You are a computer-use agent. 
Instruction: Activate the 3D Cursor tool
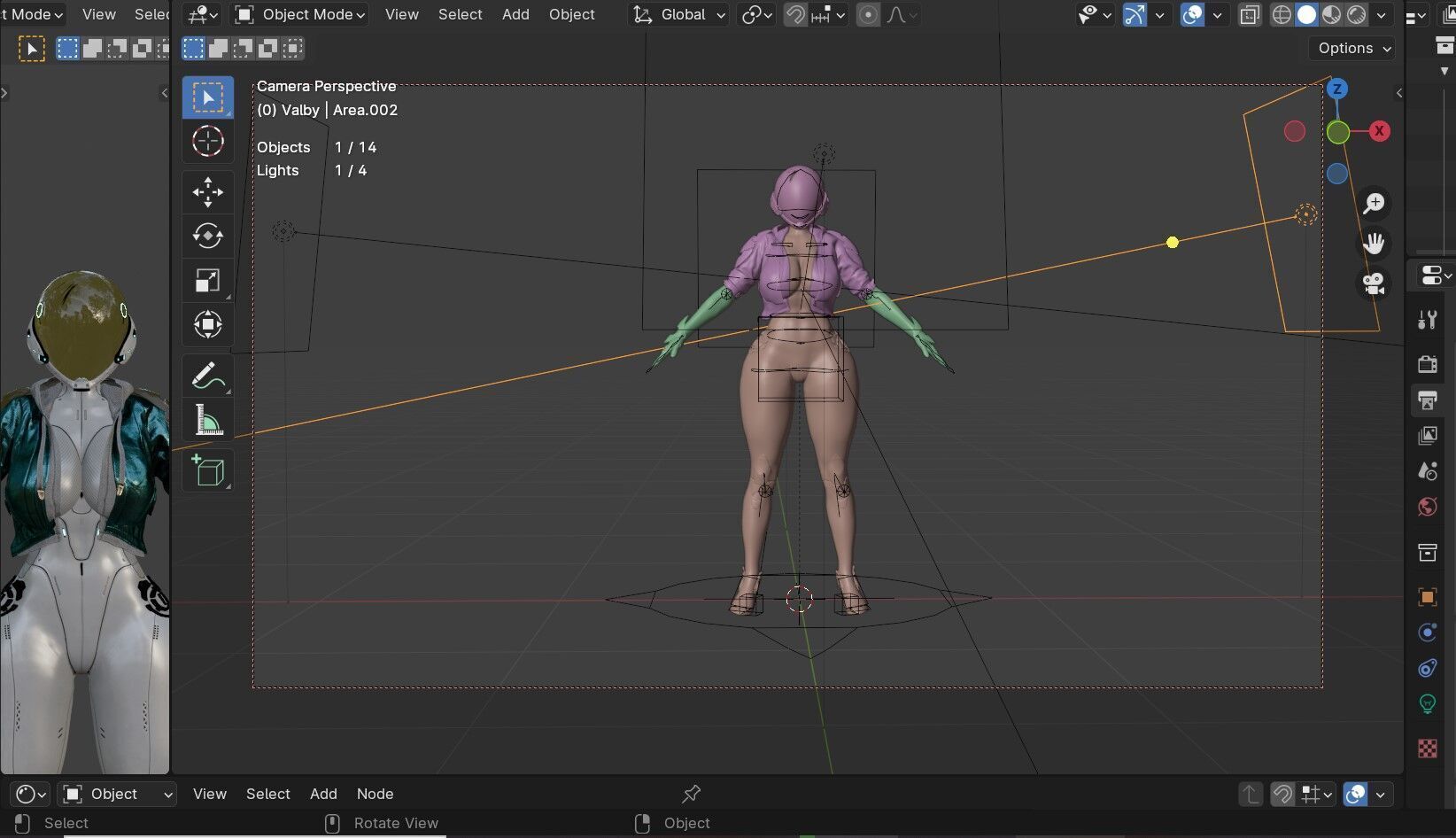[208, 141]
